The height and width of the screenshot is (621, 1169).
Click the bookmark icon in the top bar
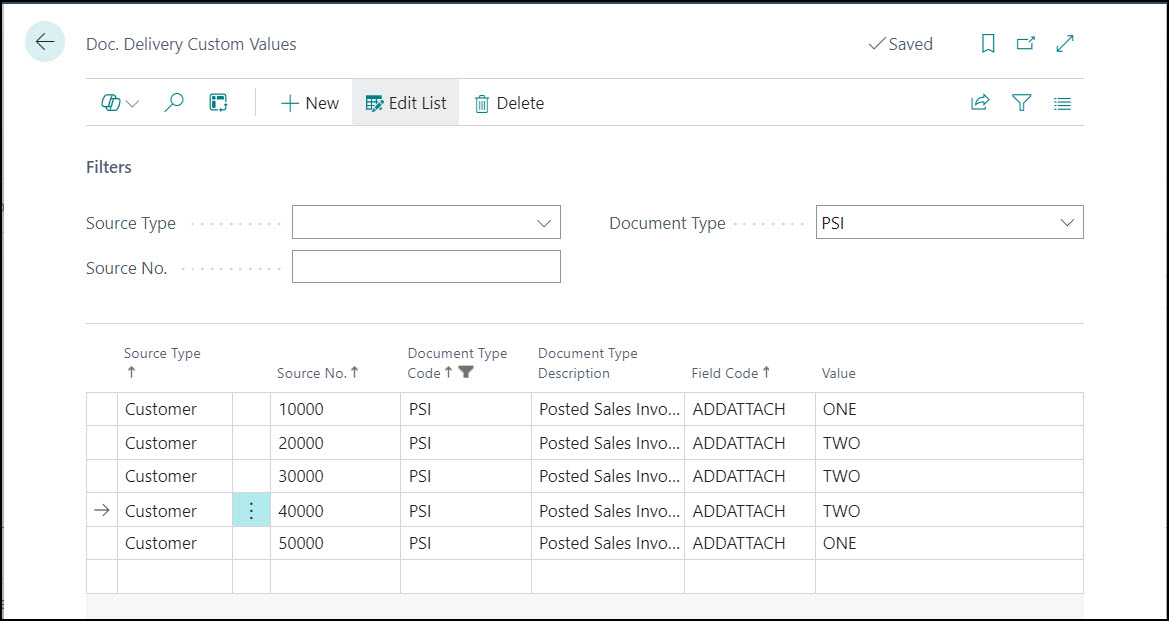(x=987, y=43)
